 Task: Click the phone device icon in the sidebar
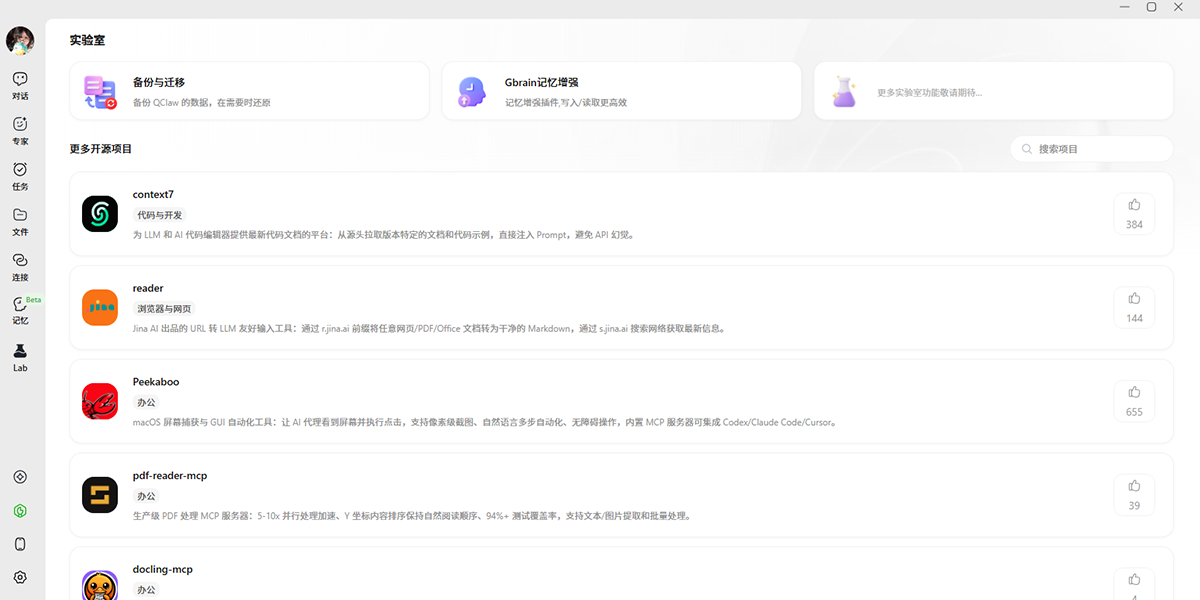point(20,544)
